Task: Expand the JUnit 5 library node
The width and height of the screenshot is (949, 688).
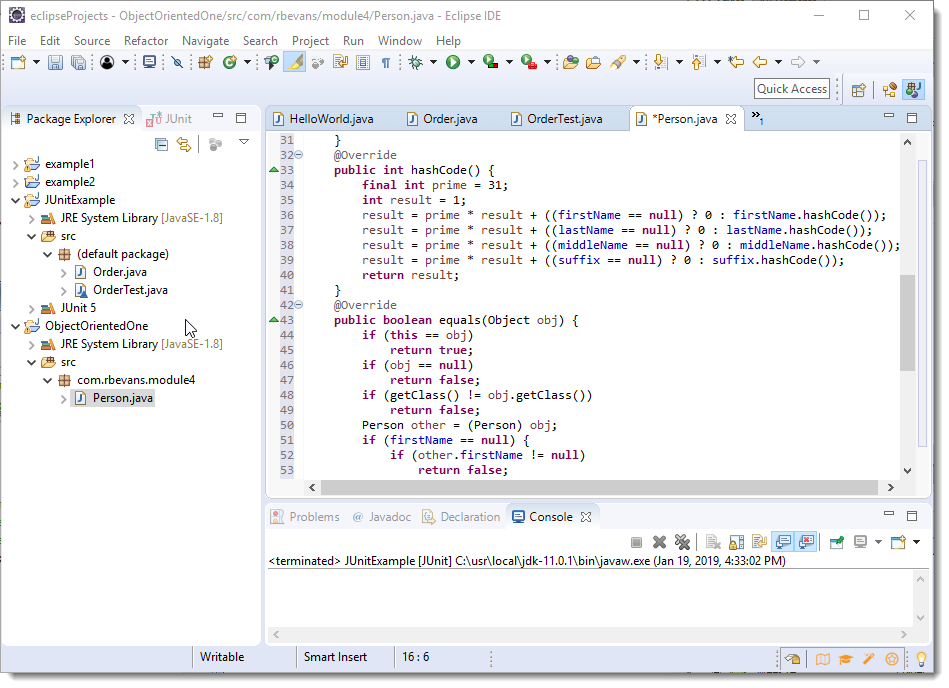Action: coord(31,309)
